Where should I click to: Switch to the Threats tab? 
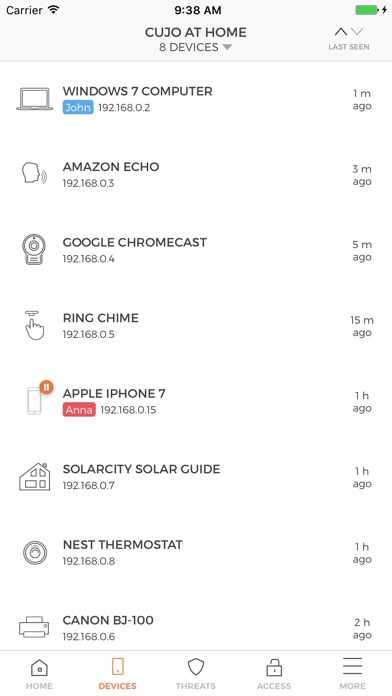[196, 673]
